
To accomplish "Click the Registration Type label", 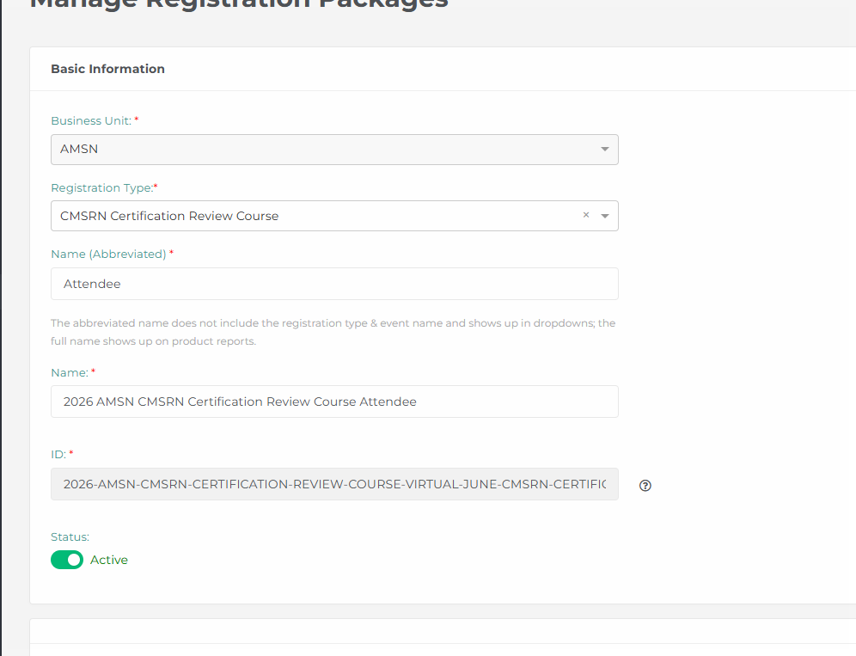I will pyautogui.click(x=102, y=188).
